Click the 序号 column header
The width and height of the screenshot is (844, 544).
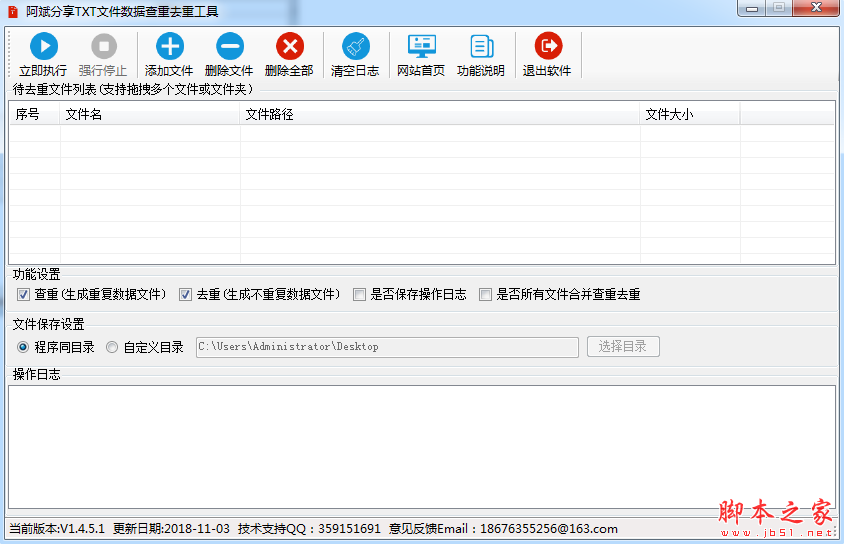click(34, 114)
